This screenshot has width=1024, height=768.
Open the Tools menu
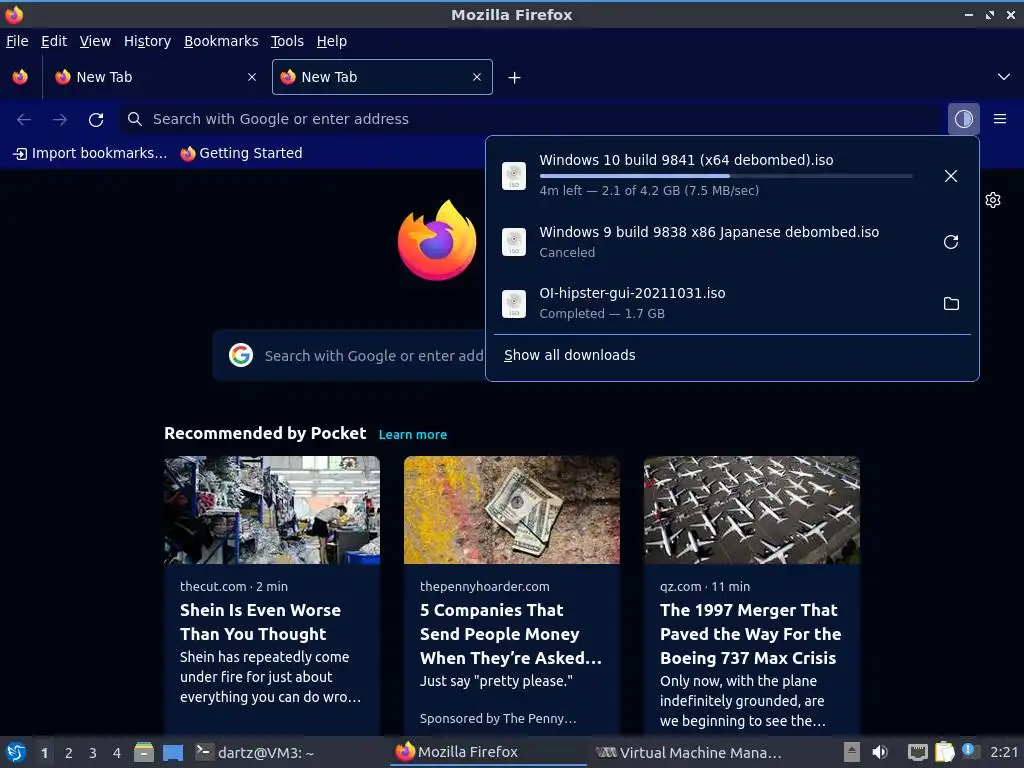(x=287, y=41)
